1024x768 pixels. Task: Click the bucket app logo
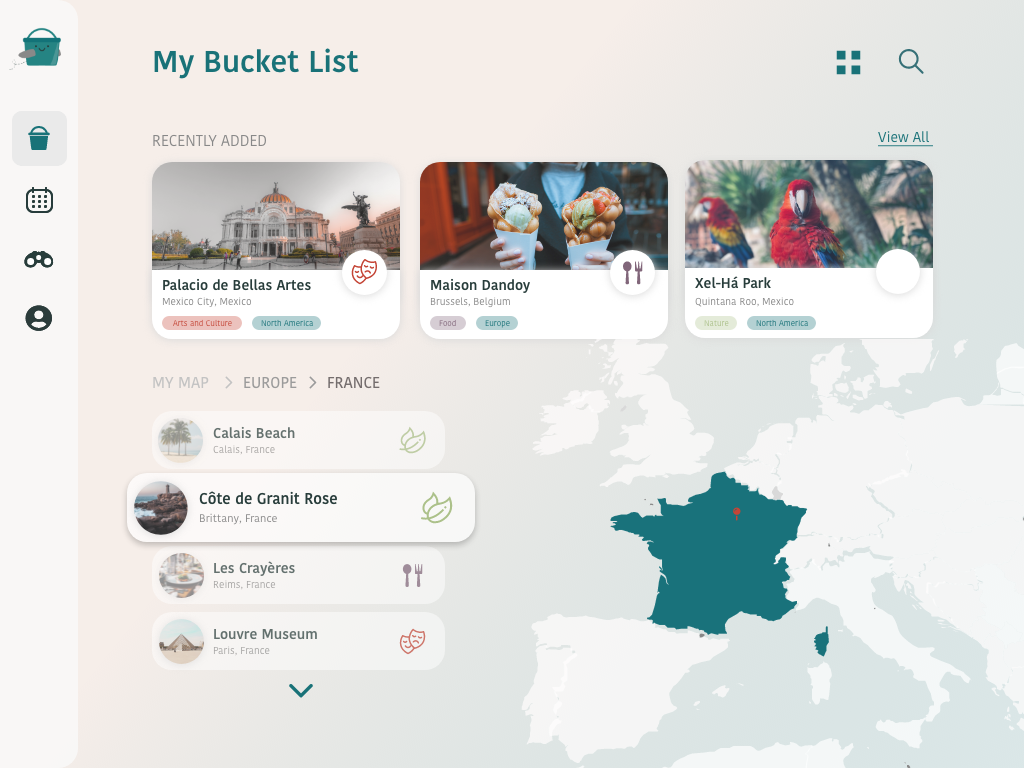tap(39, 49)
